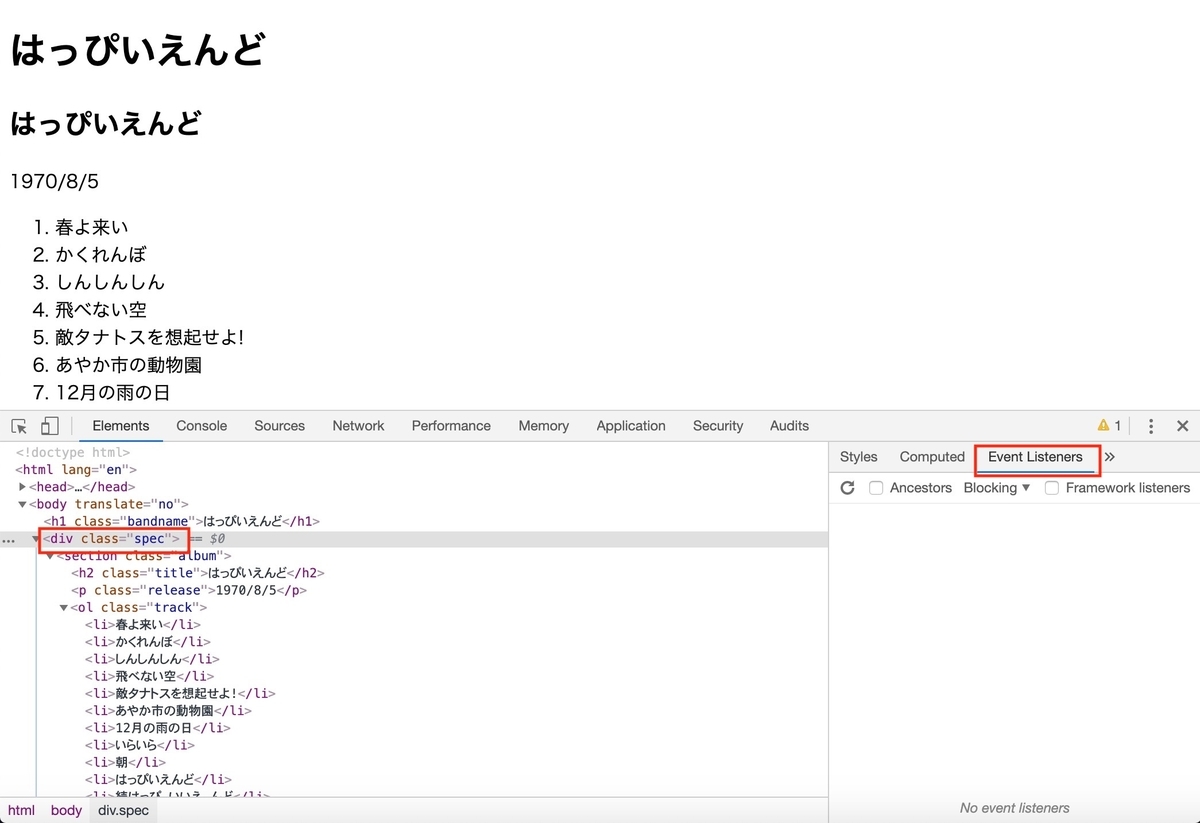Refresh the event listeners list
1200x823 pixels.
tap(847, 488)
